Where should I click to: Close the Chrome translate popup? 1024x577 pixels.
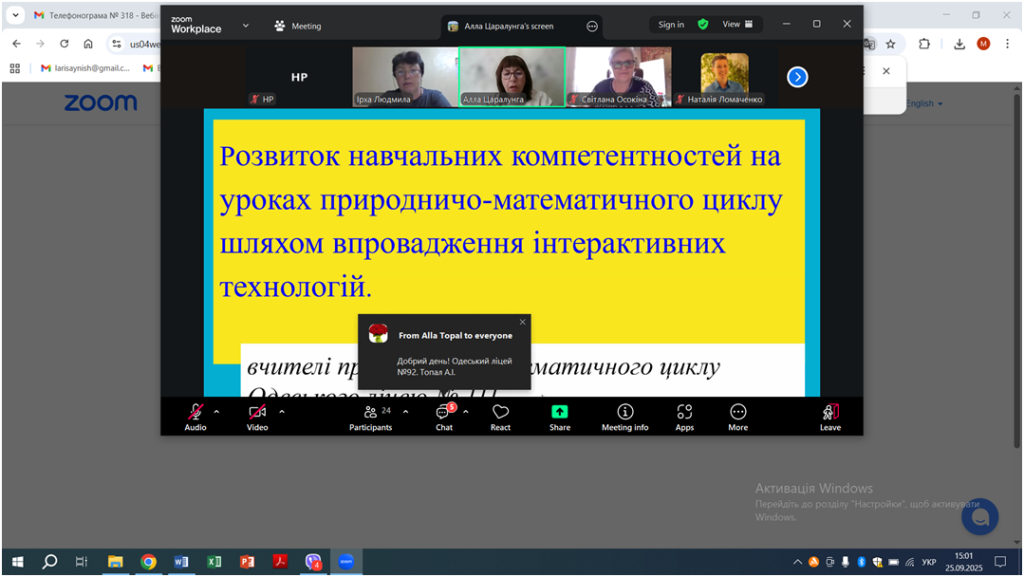click(x=886, y=70)
